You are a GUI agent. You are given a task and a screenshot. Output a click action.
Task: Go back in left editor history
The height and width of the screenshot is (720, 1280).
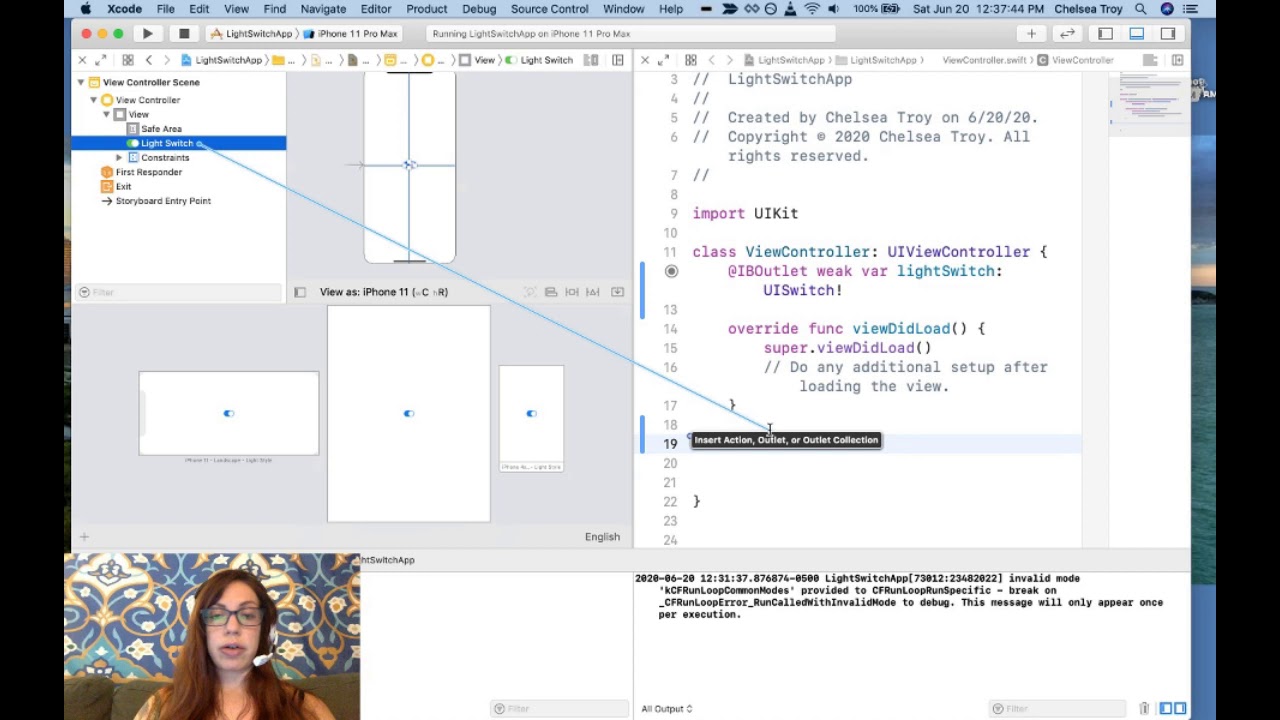149,60
